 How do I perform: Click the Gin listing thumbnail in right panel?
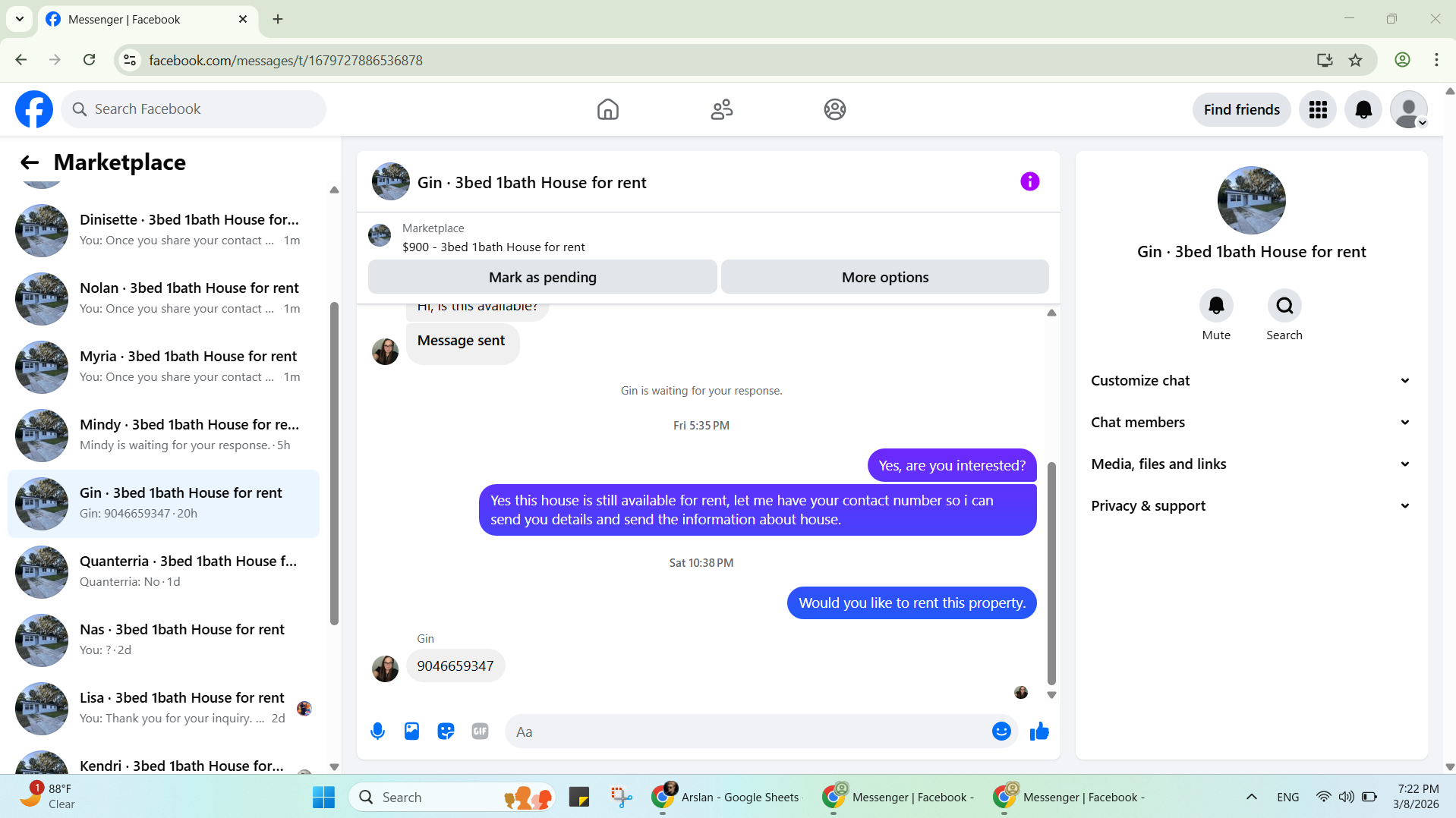tap(1251, 200)
